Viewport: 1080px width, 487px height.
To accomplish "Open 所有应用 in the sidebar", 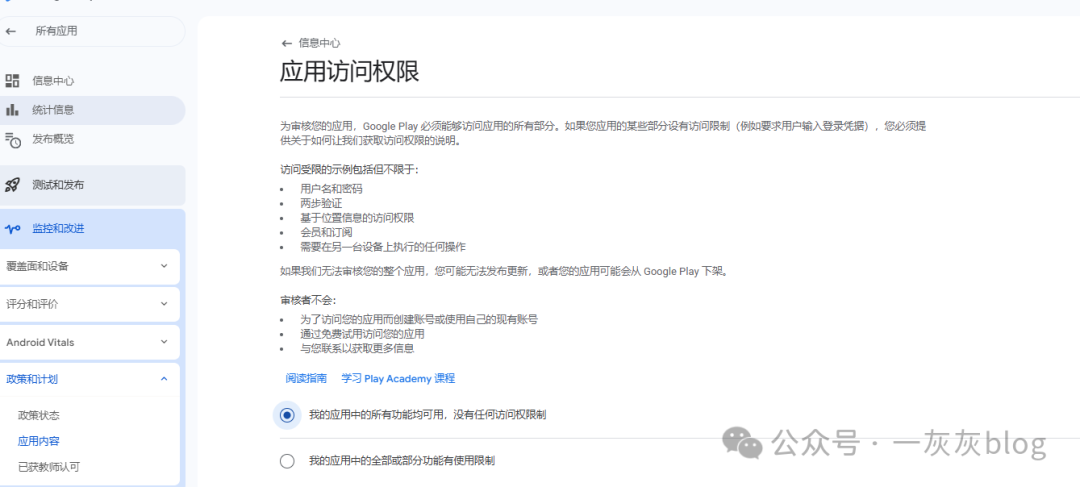I will 92,31.
